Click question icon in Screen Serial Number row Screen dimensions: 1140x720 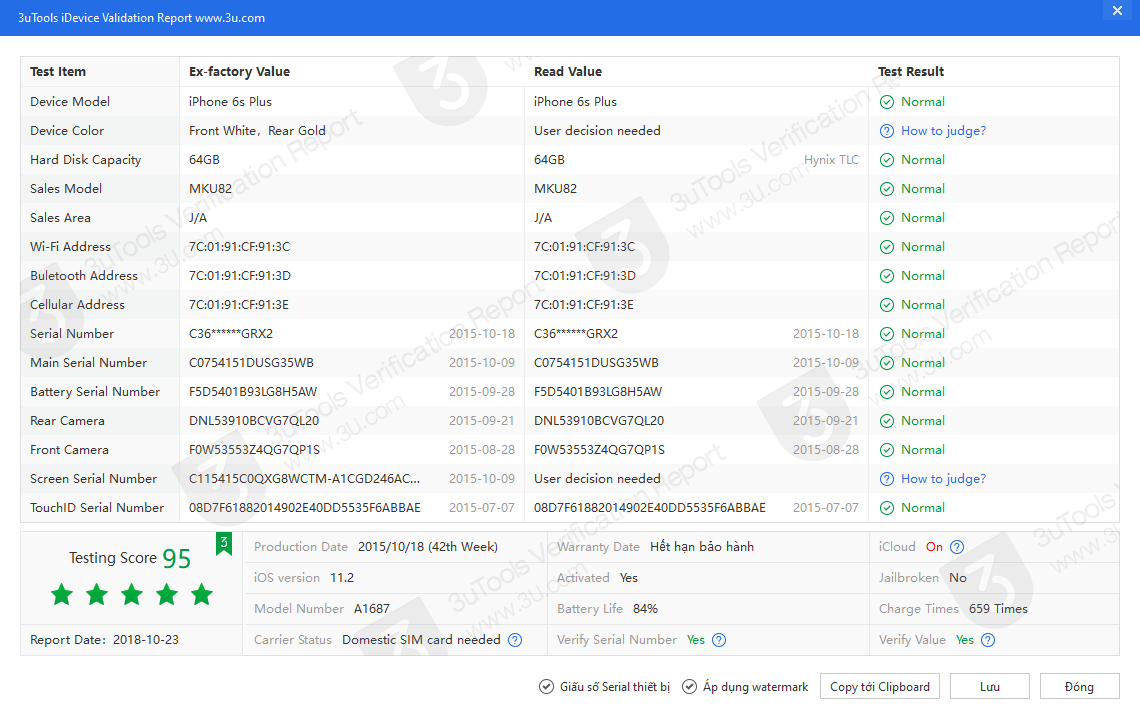click(887, 479)
